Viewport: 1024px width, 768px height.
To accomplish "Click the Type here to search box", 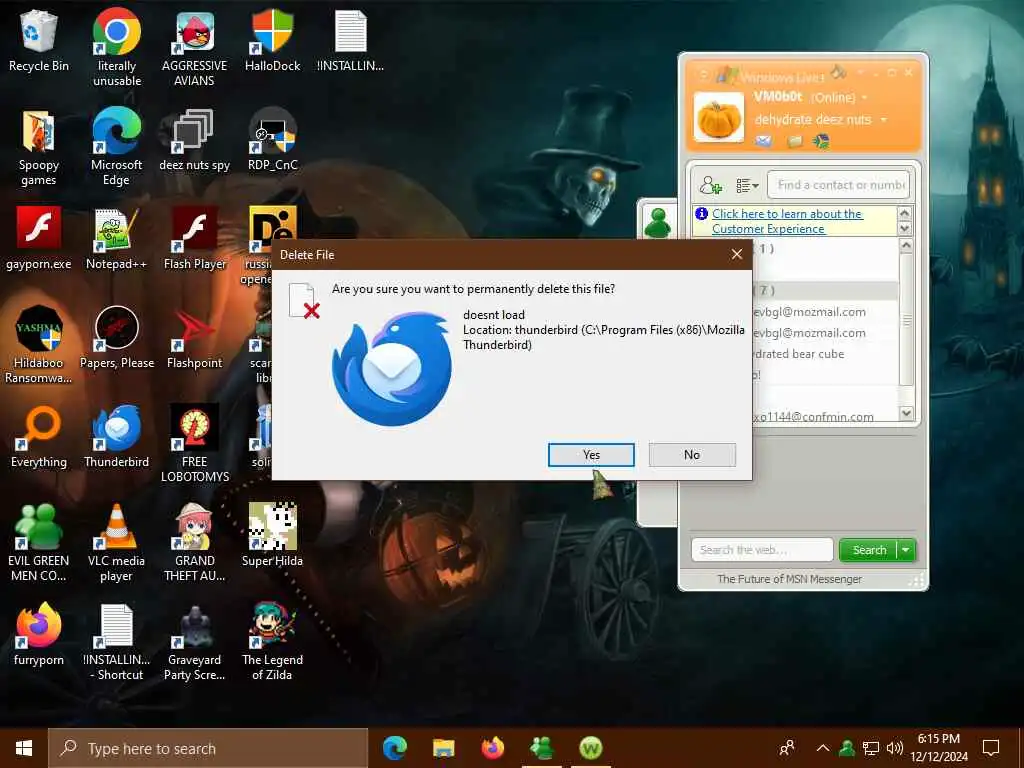I will coord(208,748).
